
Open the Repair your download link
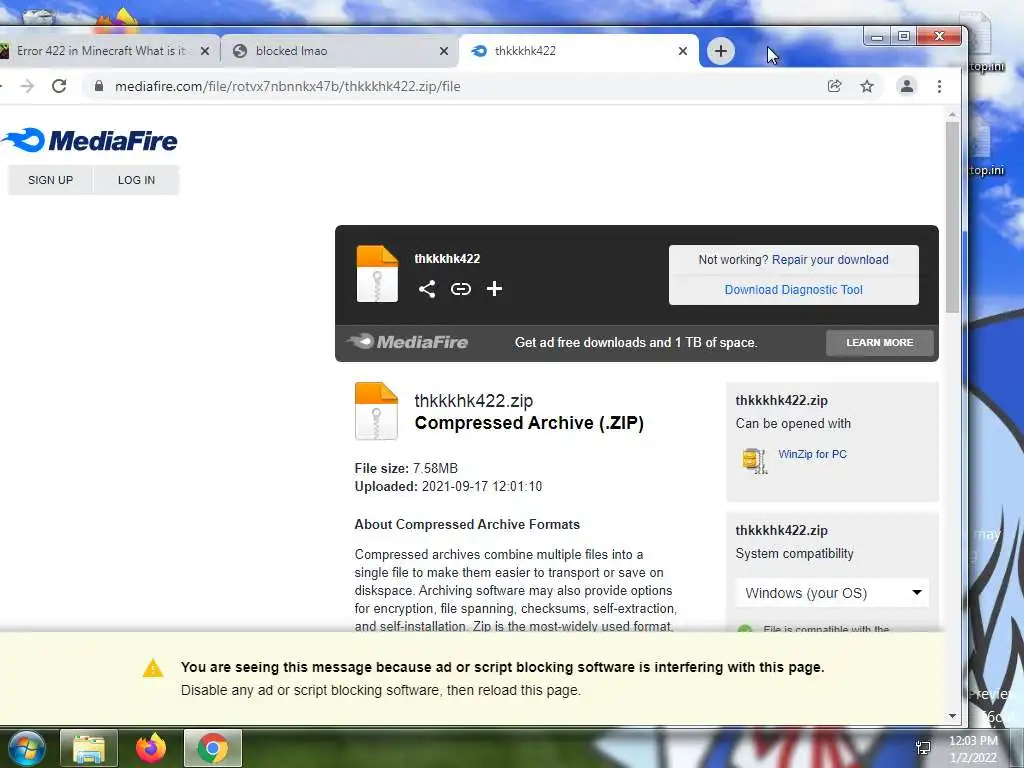[x=830, y=260]
